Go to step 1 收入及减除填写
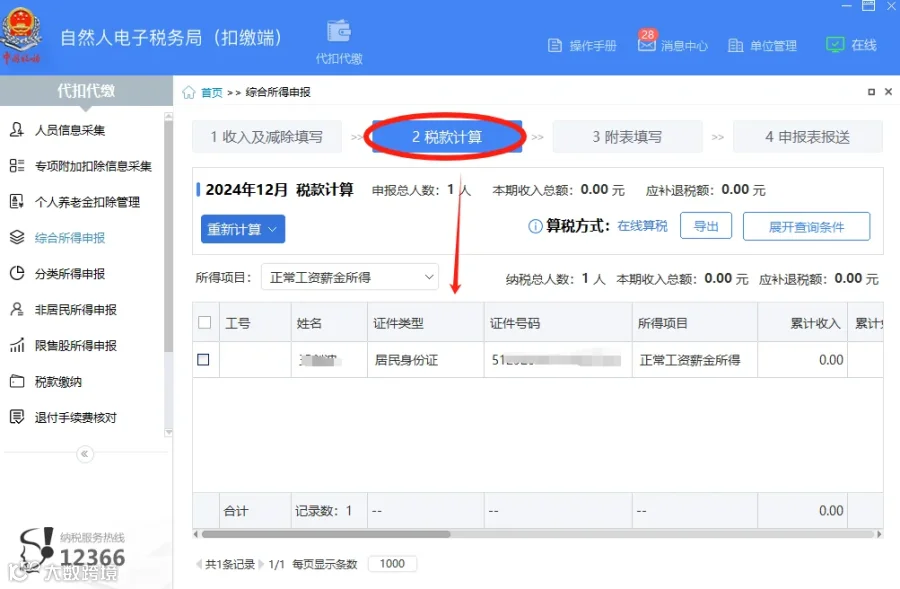The width and height of the screenshot is (900, 589). 267,137
